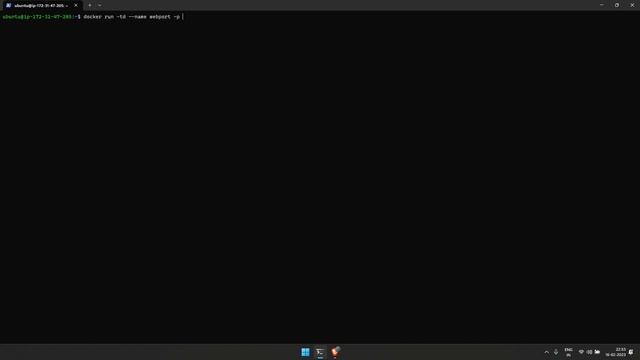Close the terminal window
The image size is (640, 360).
[x=632, y=5]
